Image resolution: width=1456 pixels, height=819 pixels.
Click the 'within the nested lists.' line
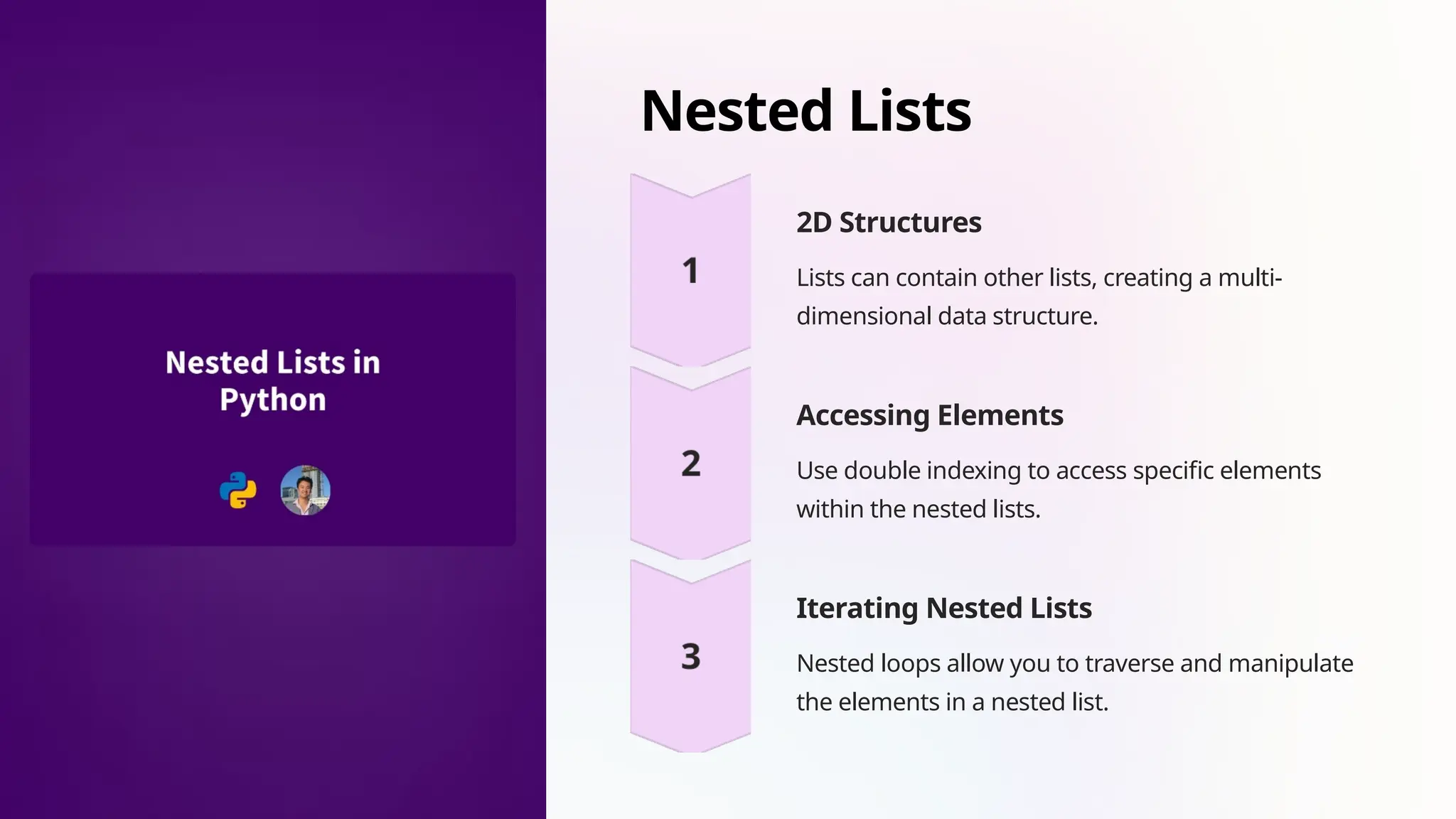918,509
